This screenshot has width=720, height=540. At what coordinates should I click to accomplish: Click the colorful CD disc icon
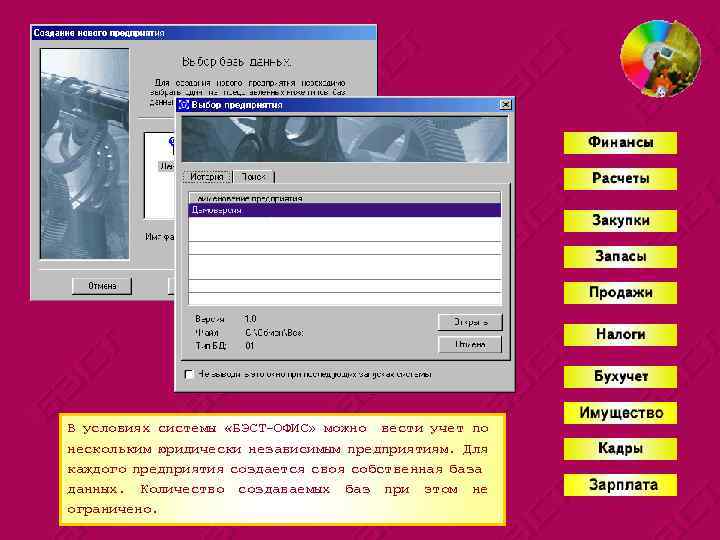(660, 58)
